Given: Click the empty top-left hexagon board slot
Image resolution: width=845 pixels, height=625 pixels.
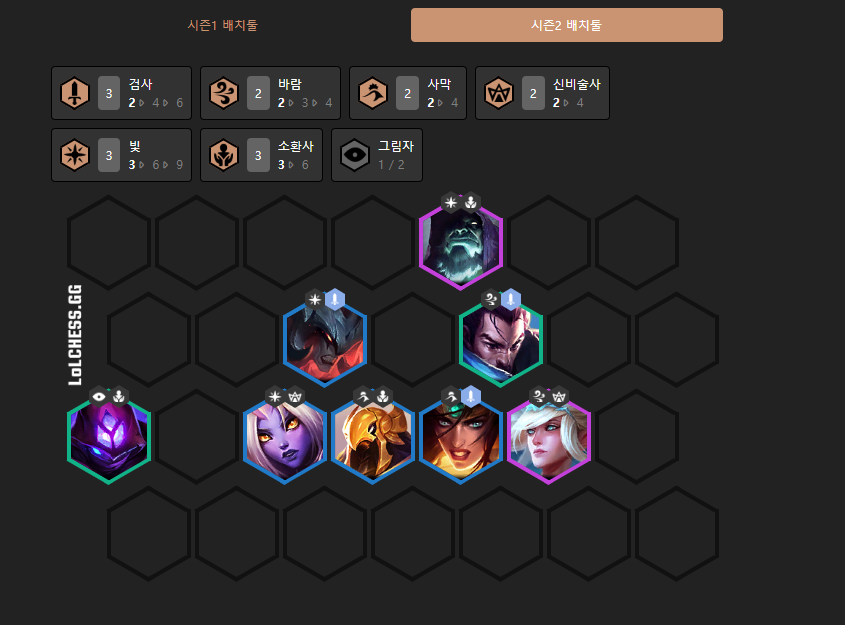Looking at the screenshot, I should pos(109,242).
